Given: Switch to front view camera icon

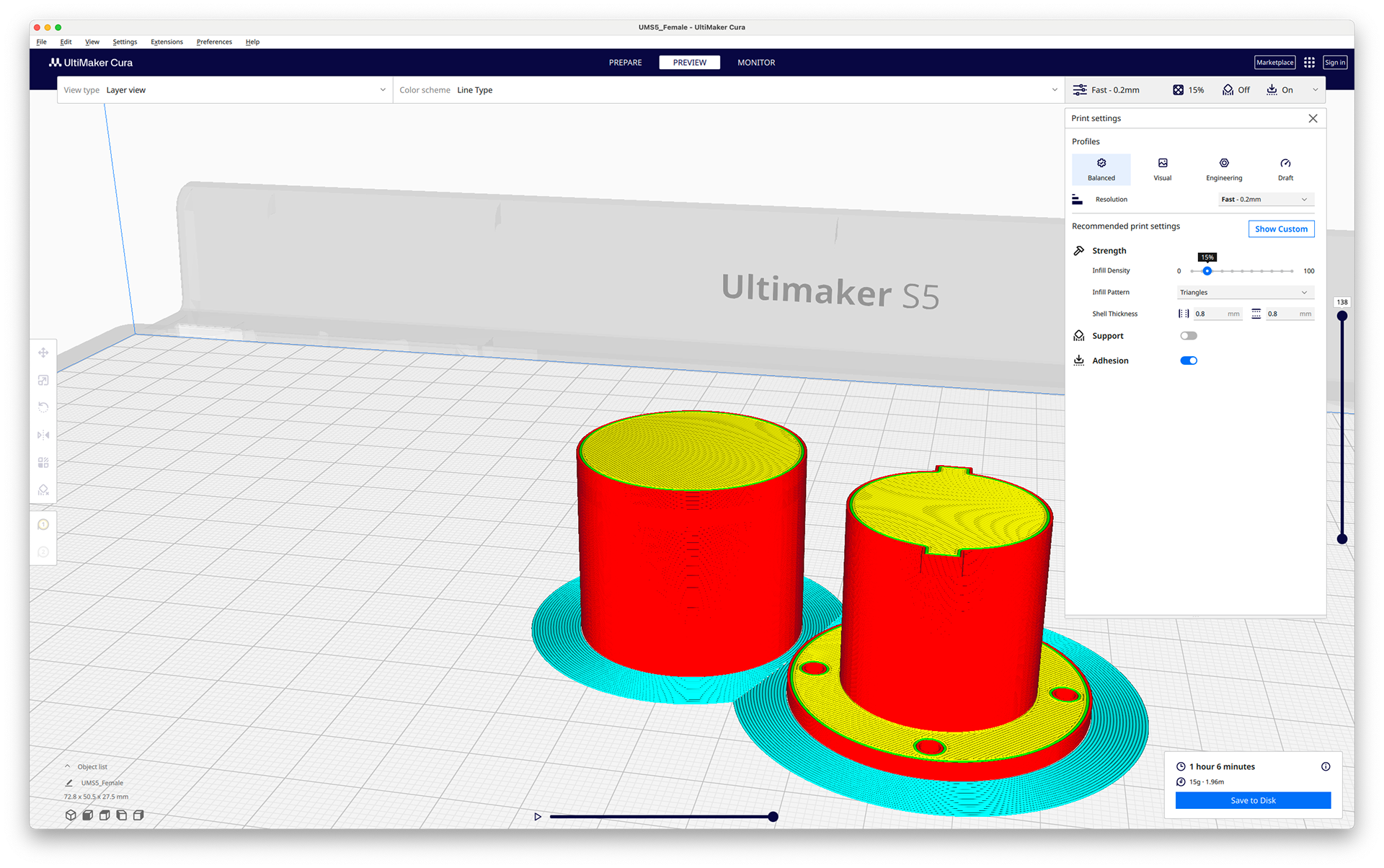Looking at the screenshot, I should (87, 815).
